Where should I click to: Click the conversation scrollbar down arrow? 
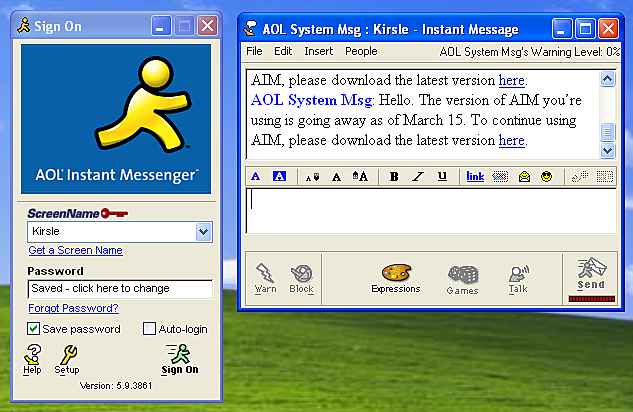[608, 151]
